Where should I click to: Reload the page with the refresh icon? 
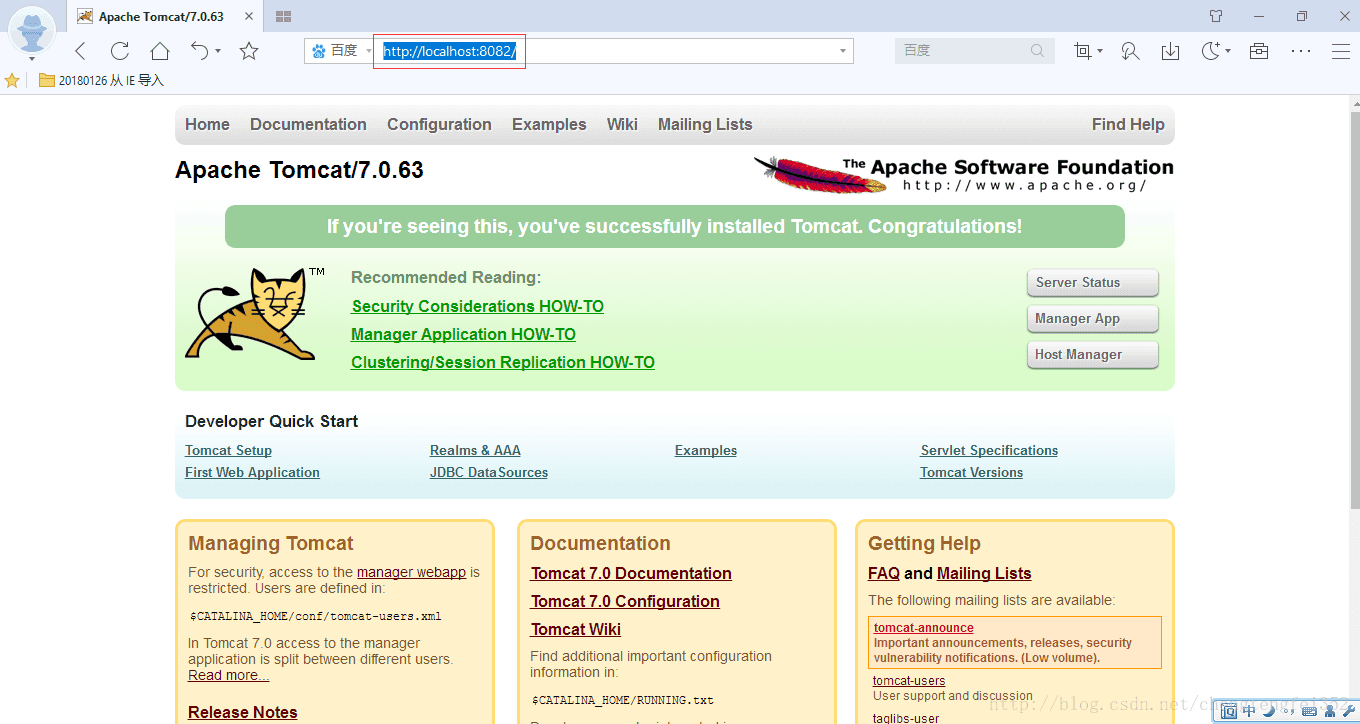point(120,51)
